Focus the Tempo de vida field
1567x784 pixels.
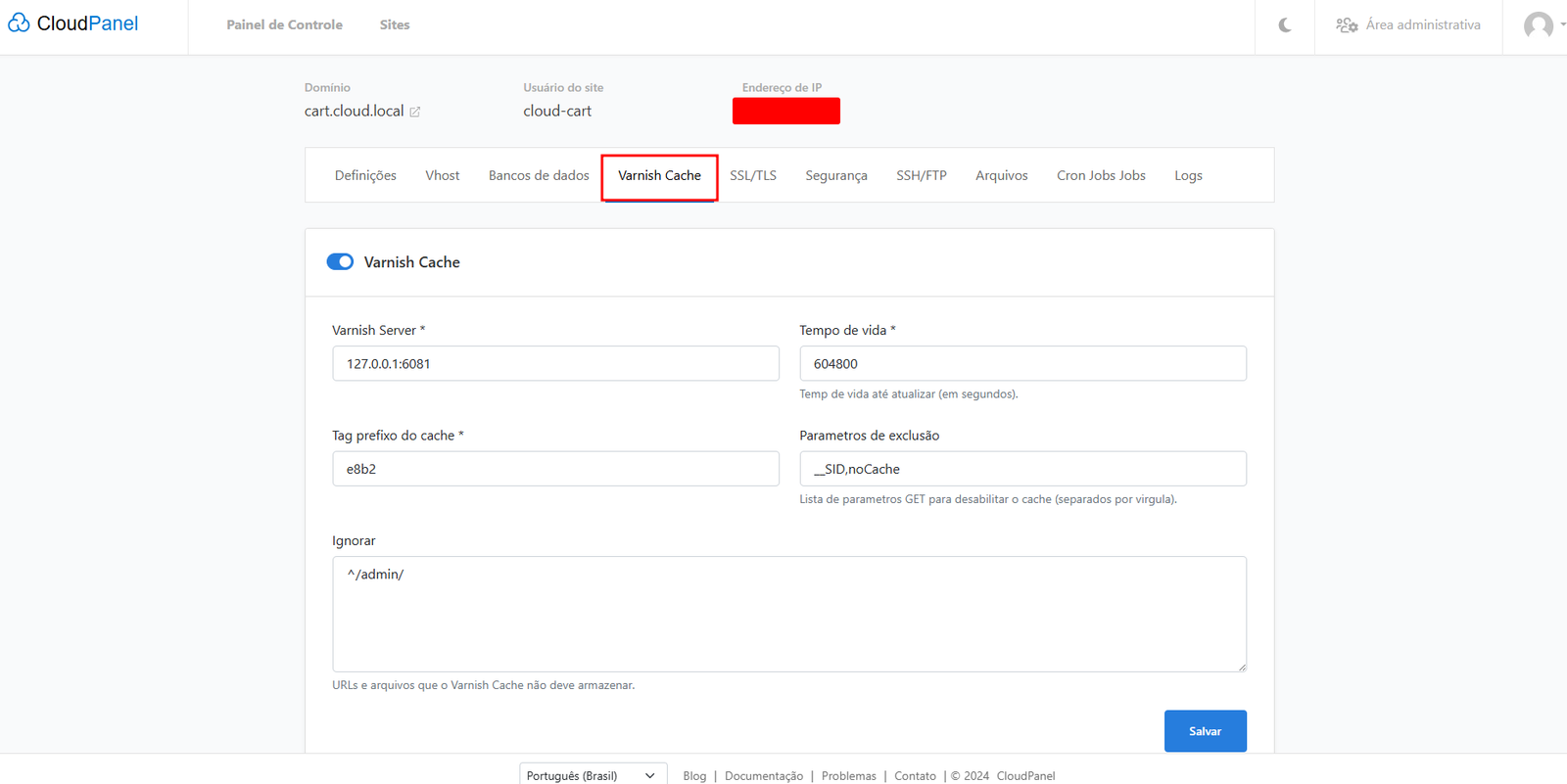tap(1022, 364)
